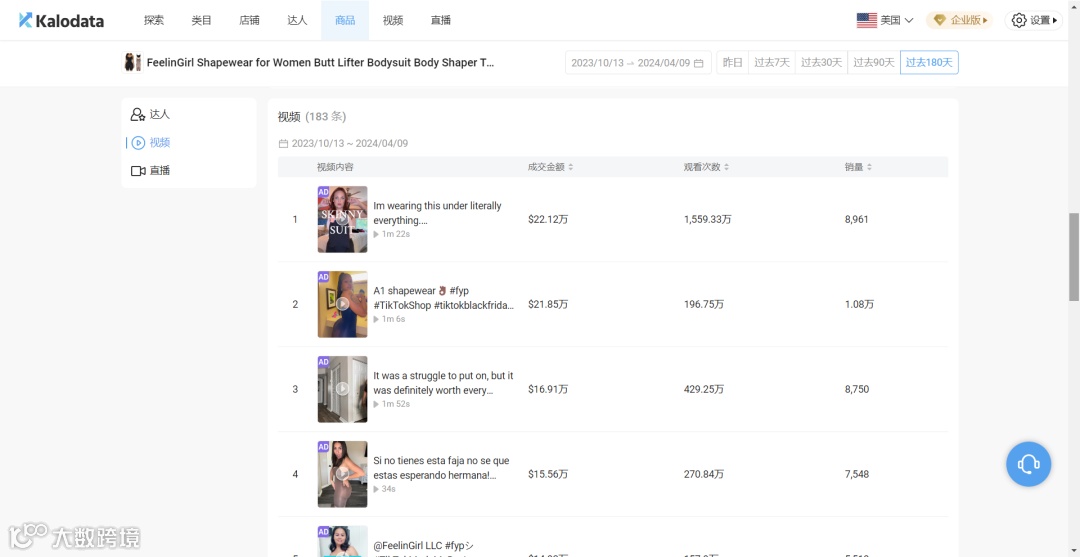Click the AD badge on SKINNY SUIT video
Image resolution: width=1080 pixels, height=557 pixels.
(324, 192)
